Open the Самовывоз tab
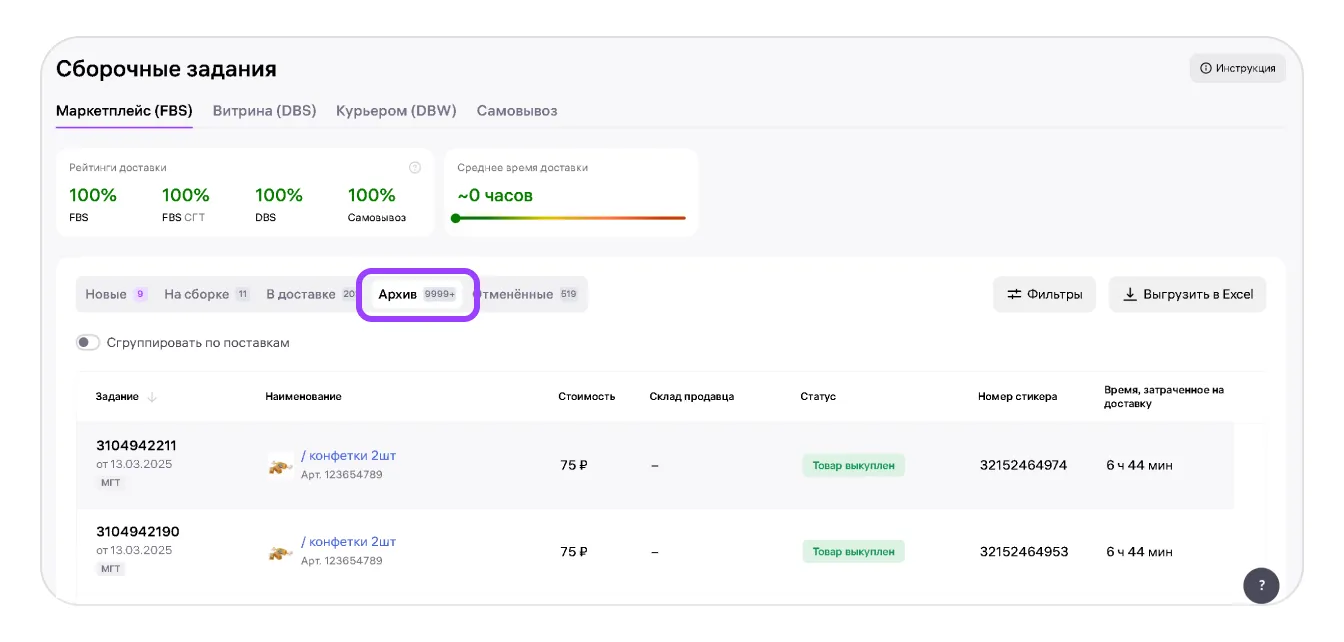Screen dimensions: 1344x642 coord(517,111)
